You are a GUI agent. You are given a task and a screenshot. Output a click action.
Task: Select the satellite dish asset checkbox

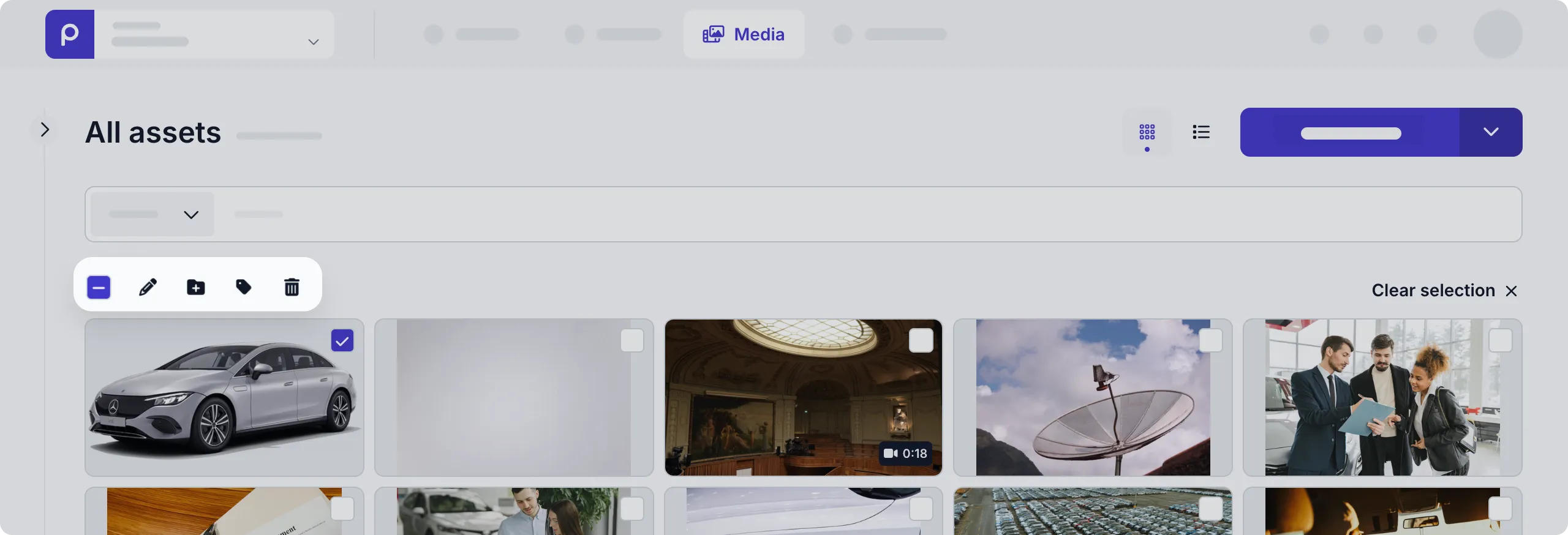[1211, 340]
